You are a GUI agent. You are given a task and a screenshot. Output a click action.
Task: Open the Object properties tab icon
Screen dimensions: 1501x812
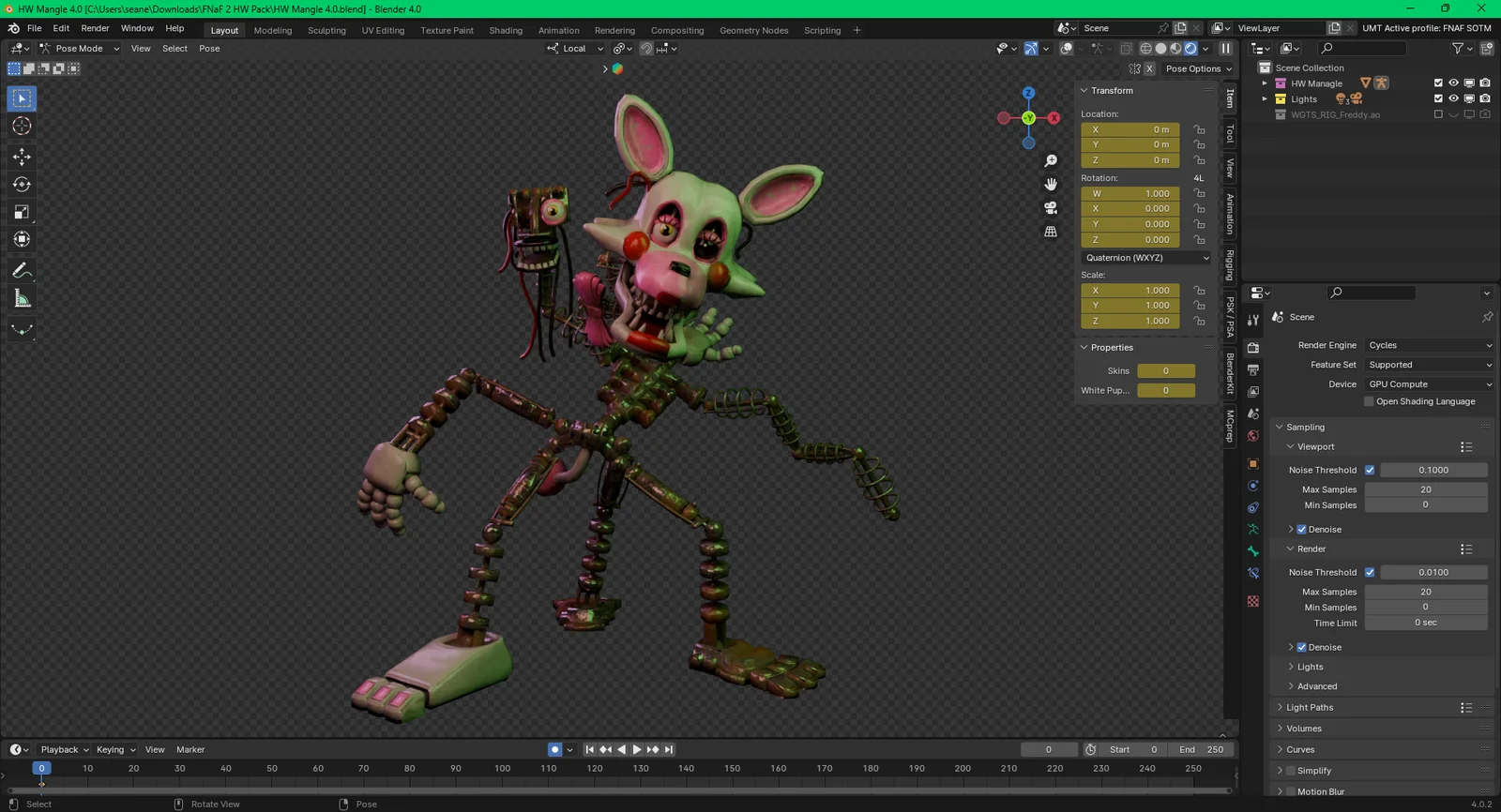click(1253, 464)
